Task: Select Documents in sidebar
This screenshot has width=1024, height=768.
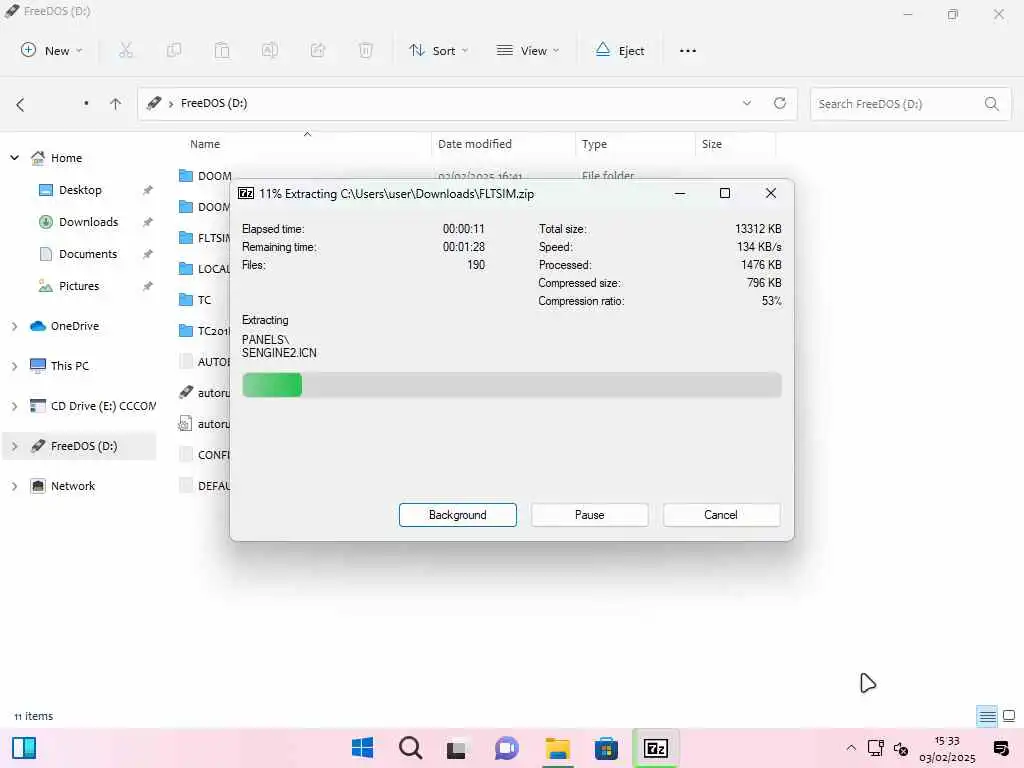Action: [88, 254]
